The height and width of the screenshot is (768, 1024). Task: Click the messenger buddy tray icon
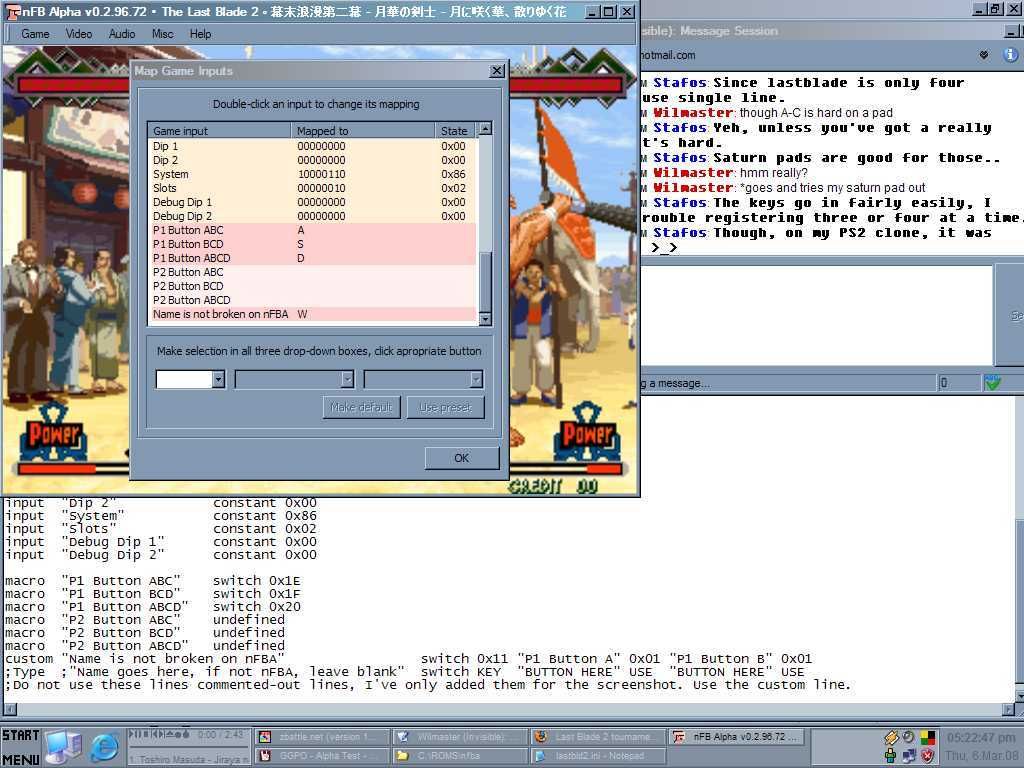[x=891, y=756]
